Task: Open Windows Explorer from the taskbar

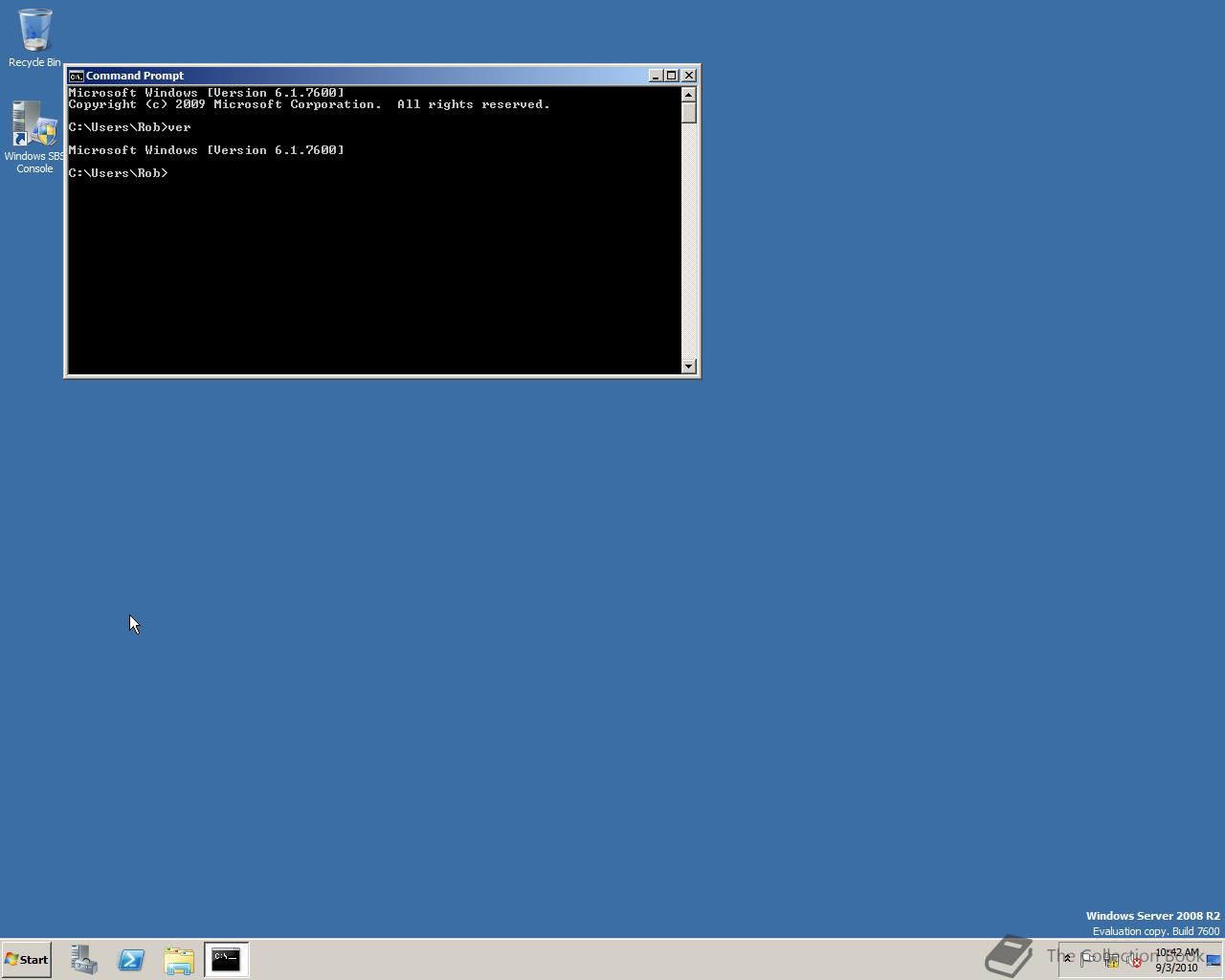Action: [x=179, y=960]
